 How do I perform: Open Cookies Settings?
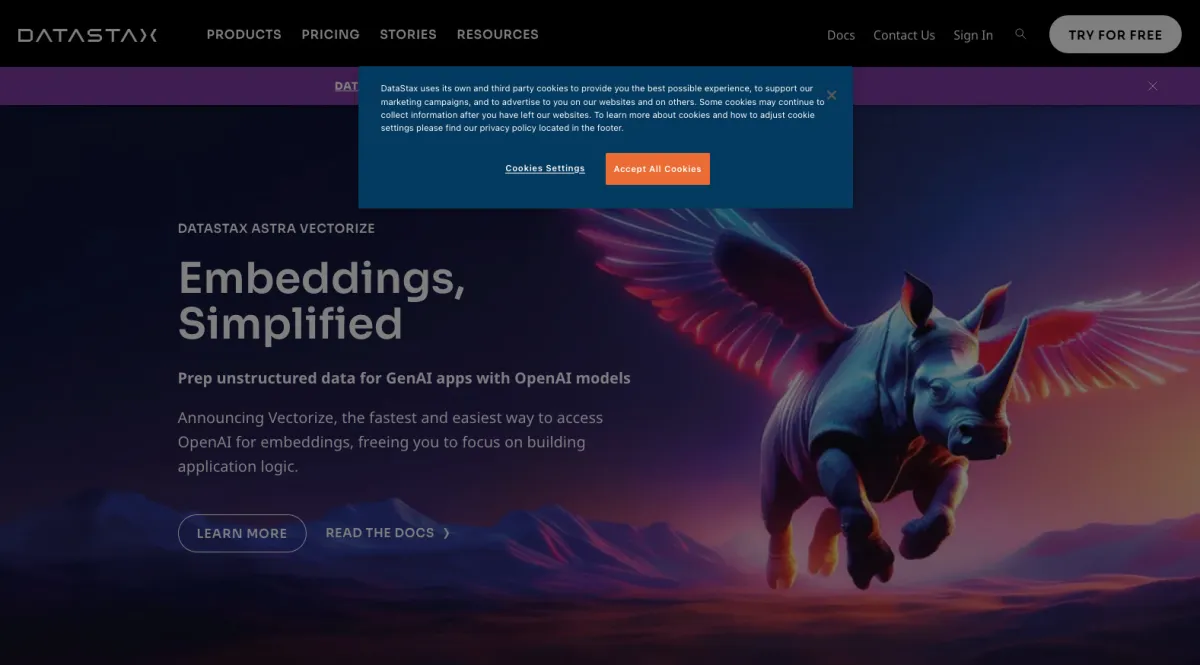pos(545,168)
